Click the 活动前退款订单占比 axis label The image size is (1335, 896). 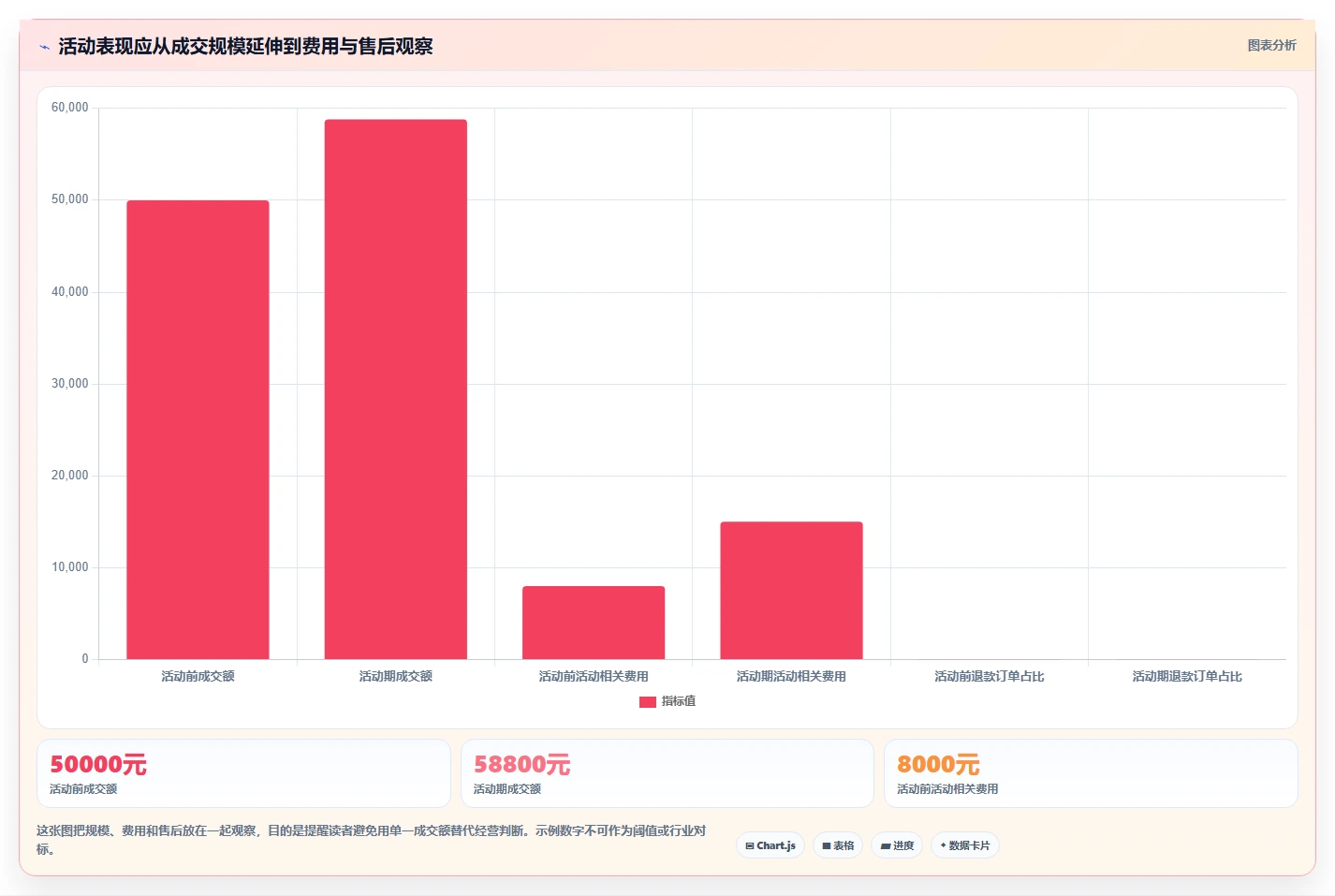pyautogui.click(x=990, y=676)
